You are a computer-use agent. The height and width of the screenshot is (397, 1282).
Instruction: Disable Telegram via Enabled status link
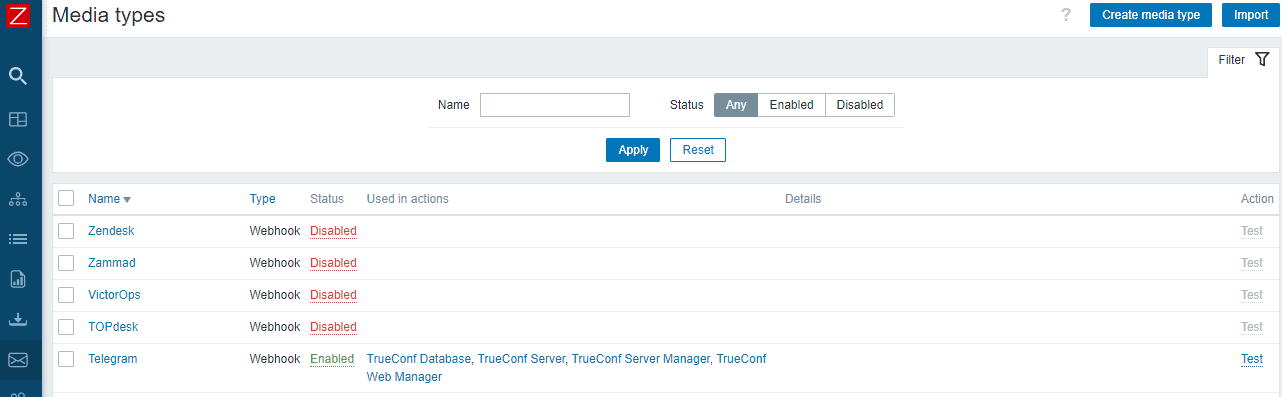pyautogui.click(x=332, y=359)
